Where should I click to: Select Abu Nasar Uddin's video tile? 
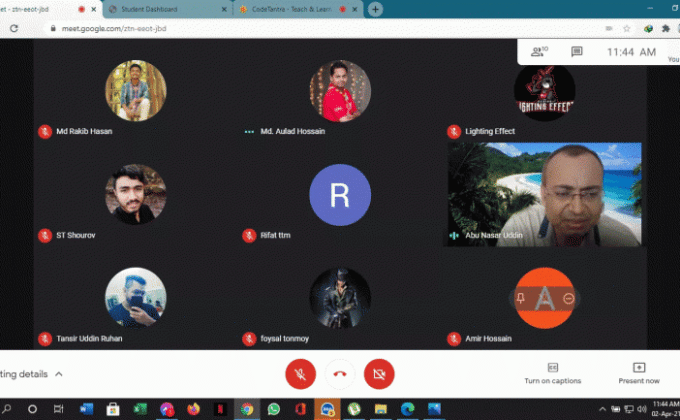(x=544, y=194)
